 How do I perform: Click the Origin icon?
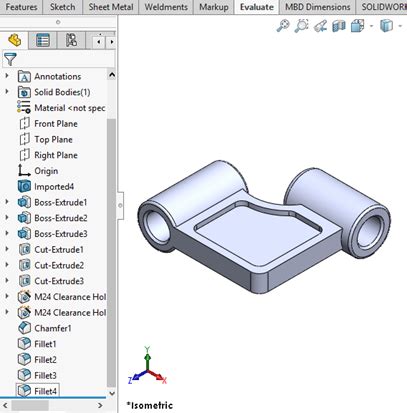[24, 171]
